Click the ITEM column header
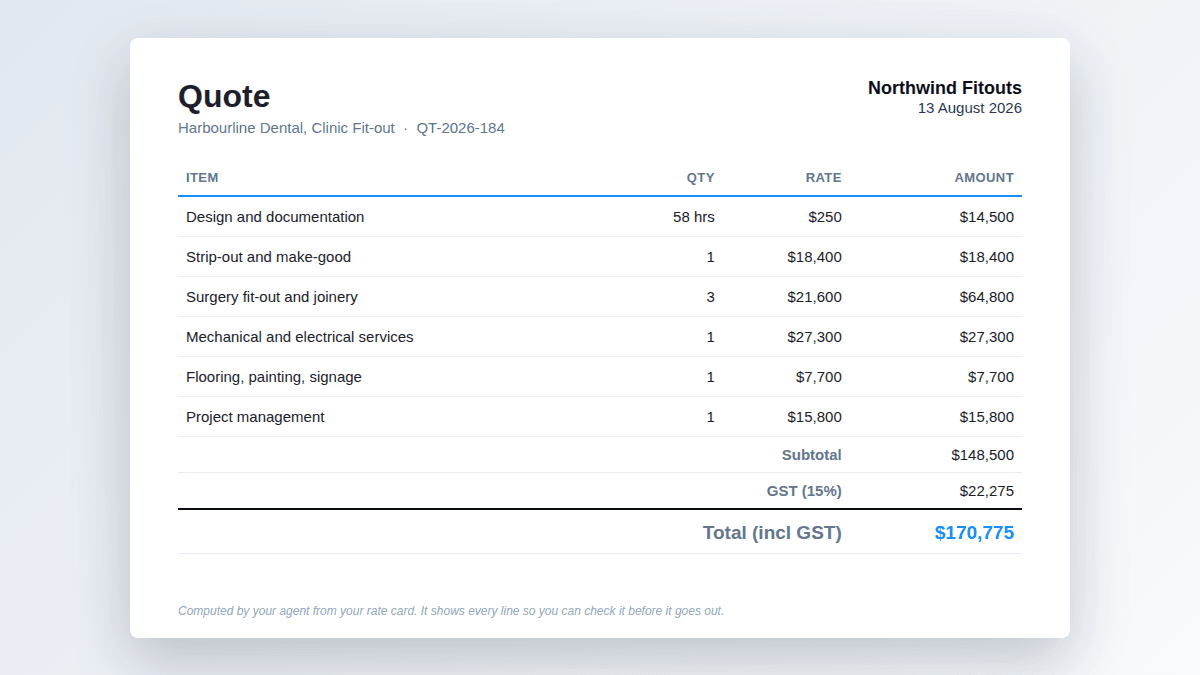This screenshot has width=1200, height=675. tap(202, 178)
